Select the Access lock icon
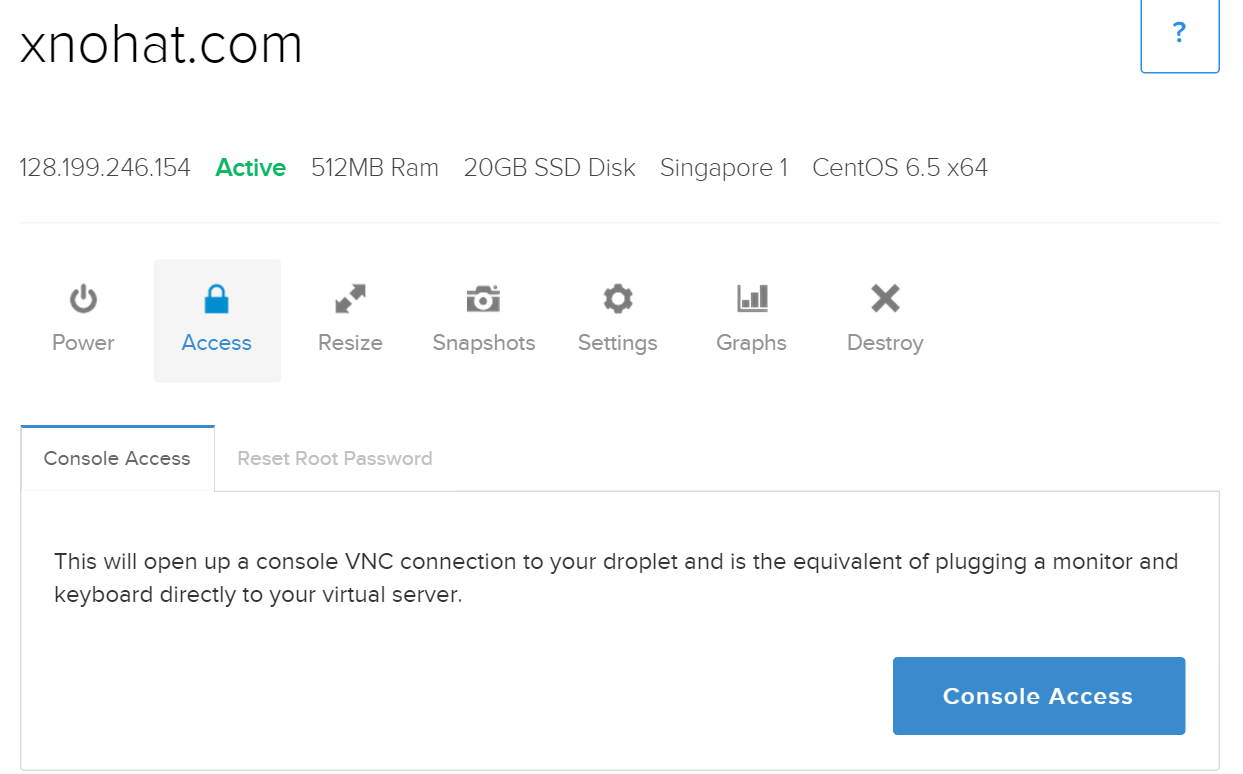Viewport: 1243px width, 774px height. (x=216, y=298)
